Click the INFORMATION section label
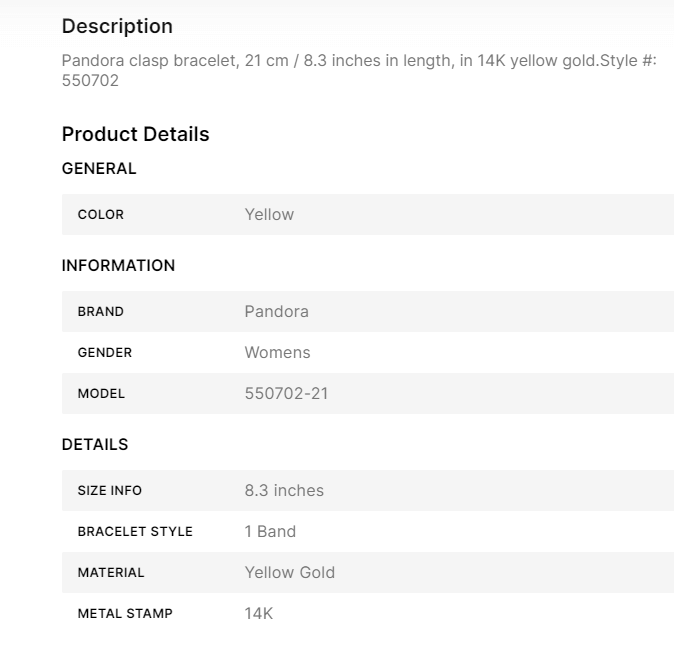This screenshot has width=674, height=648. pyautogui.click(x=118, y=266)
